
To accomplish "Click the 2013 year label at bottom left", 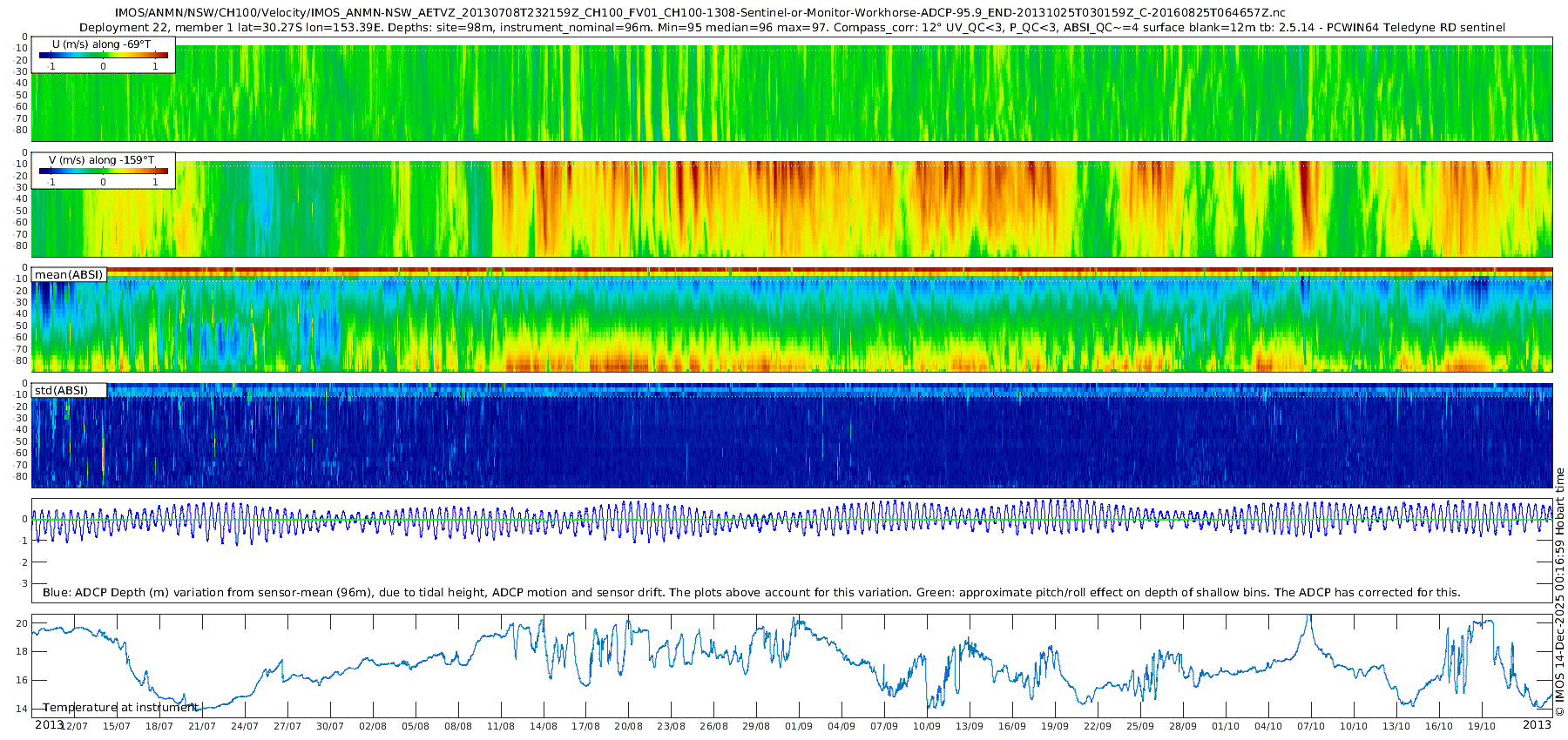I will (x=49, y=724).
